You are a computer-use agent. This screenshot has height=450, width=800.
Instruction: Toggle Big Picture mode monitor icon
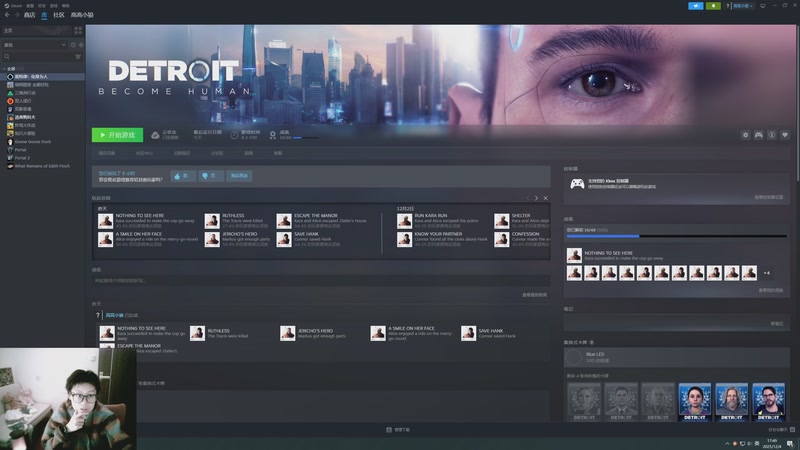click(x=763, y=6)
